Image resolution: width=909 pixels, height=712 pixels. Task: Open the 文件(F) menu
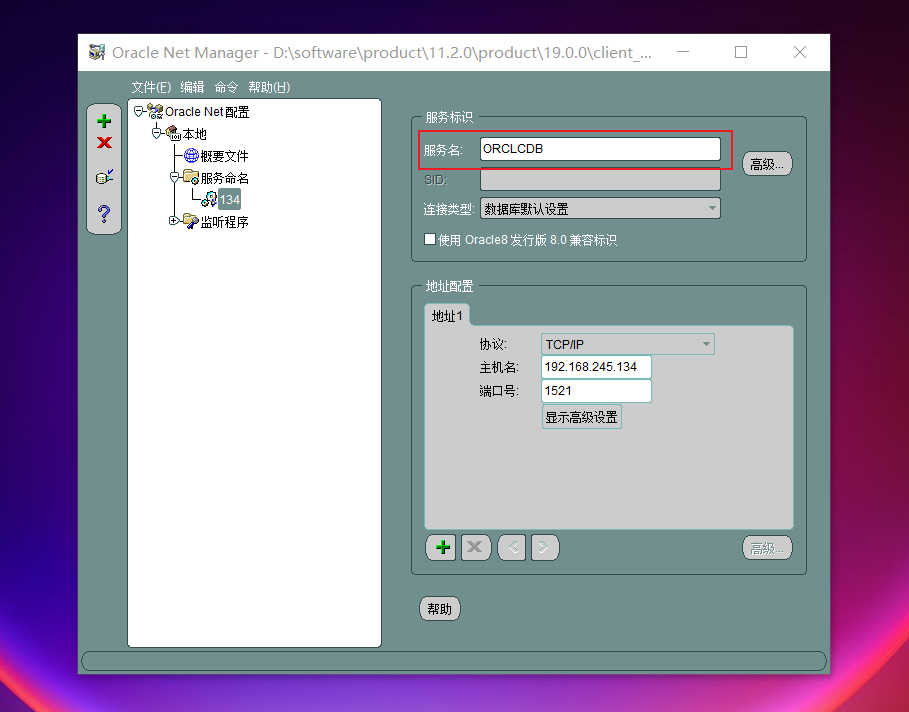(151, 87)
